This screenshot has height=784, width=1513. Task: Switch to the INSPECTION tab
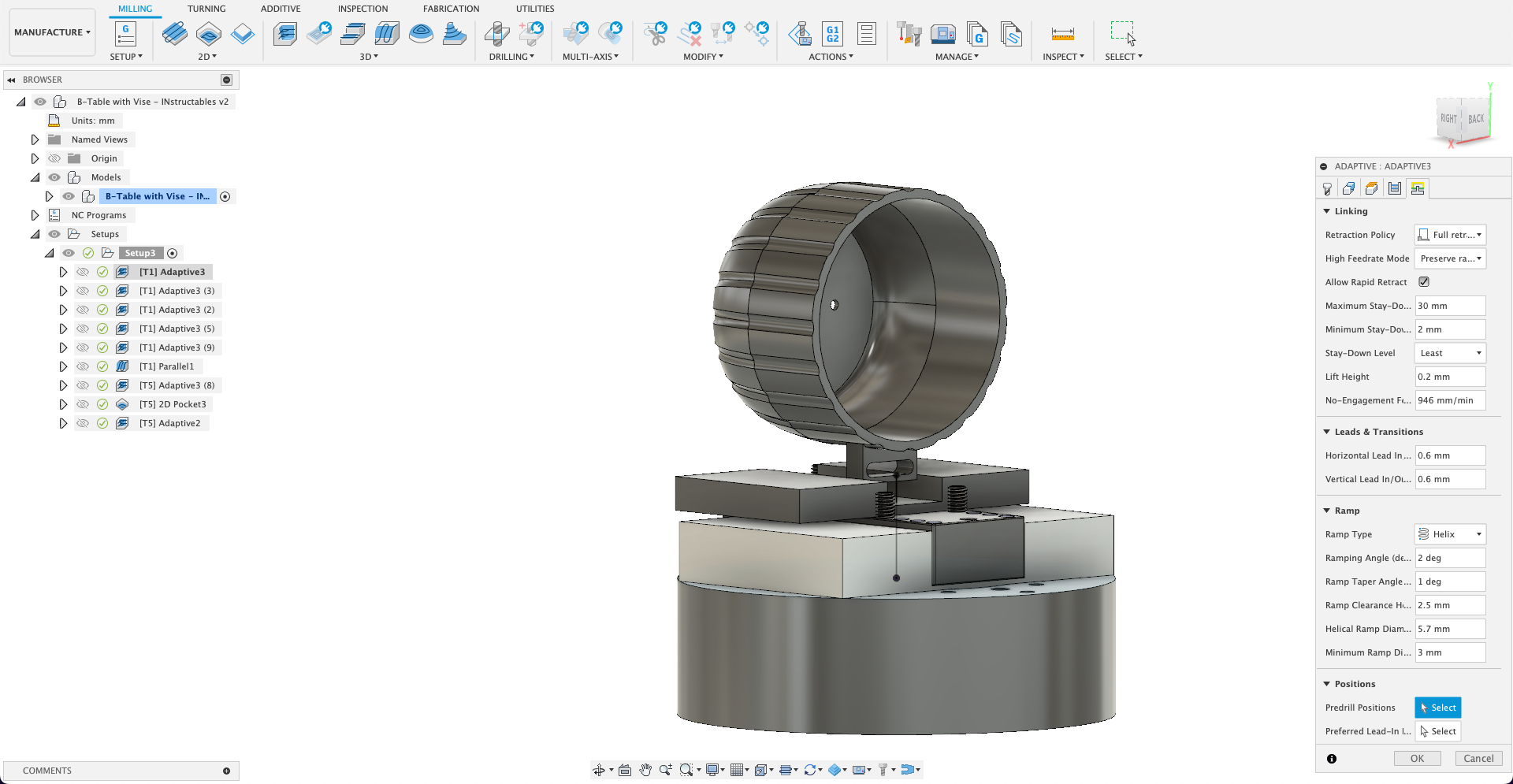coord(362,9)
